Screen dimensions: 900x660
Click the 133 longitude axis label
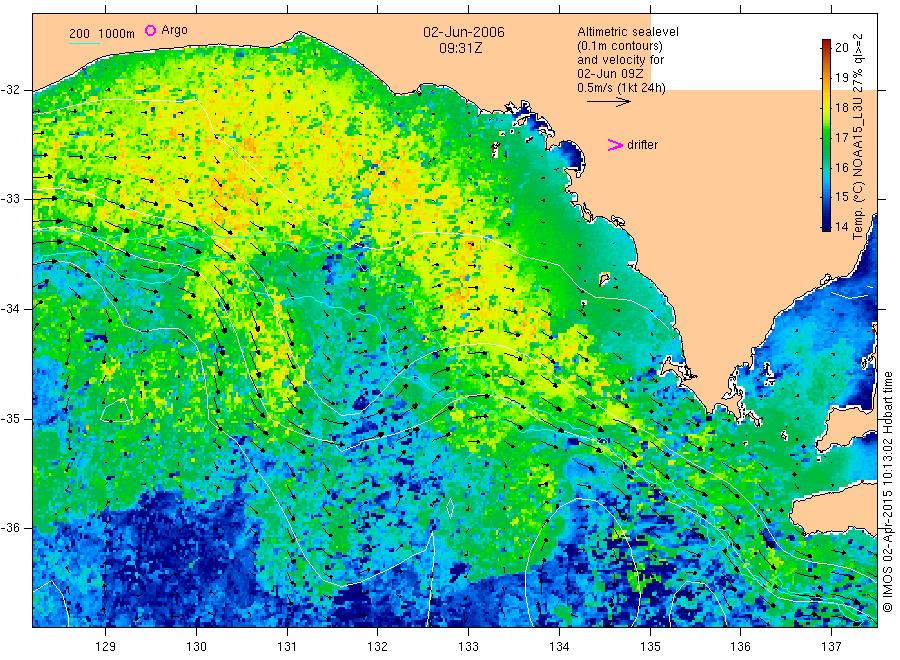[468, 647]
